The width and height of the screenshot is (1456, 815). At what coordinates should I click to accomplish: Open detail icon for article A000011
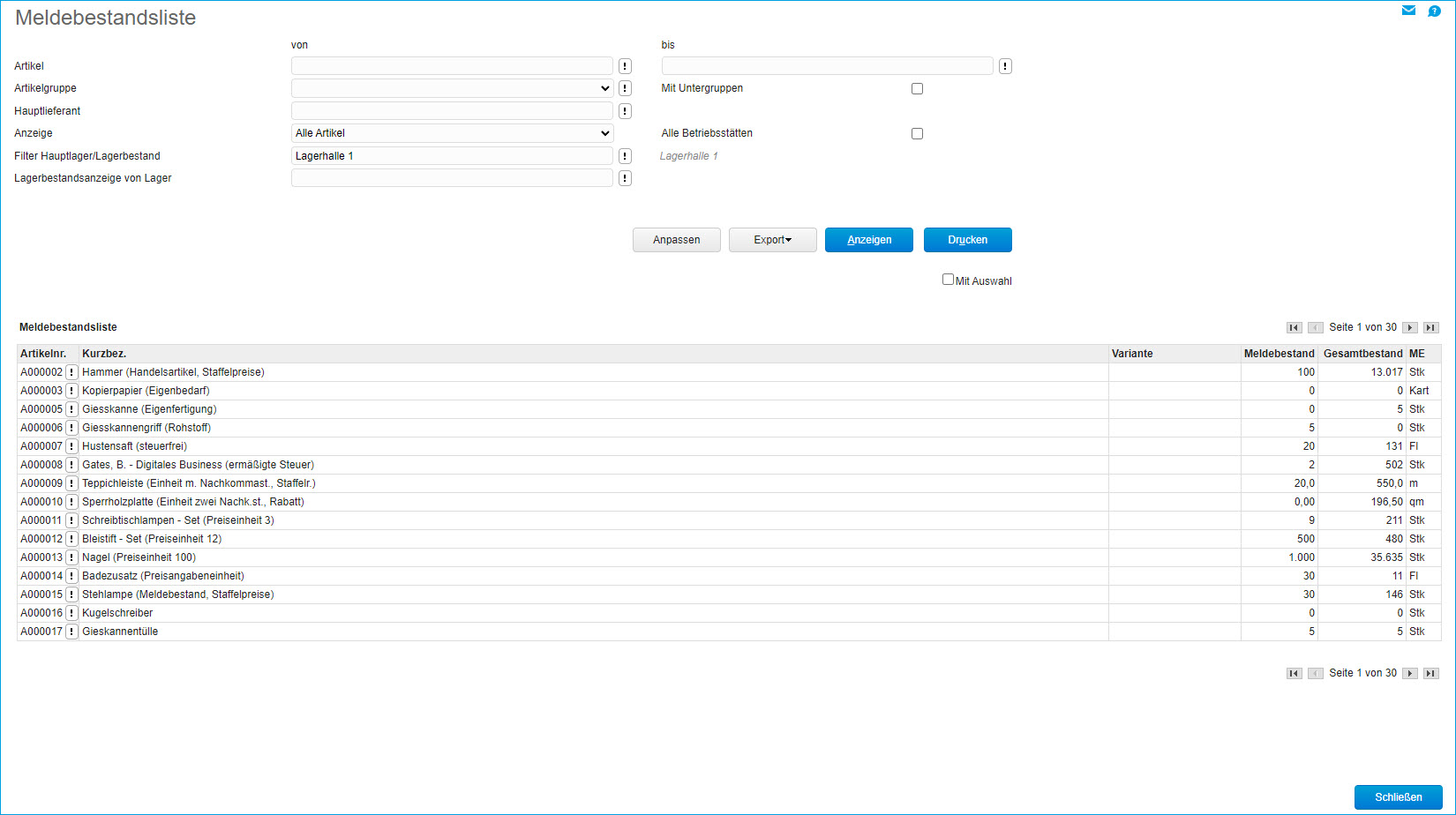72,520
